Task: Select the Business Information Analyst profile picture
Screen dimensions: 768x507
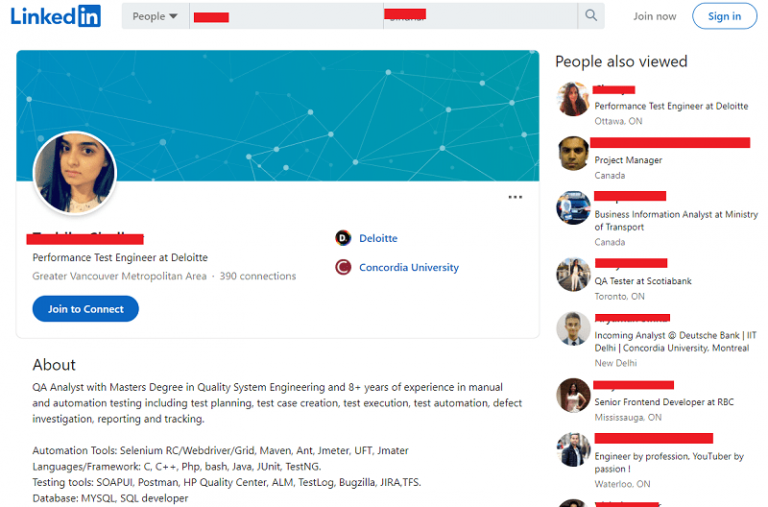Action: pos(573,208)
